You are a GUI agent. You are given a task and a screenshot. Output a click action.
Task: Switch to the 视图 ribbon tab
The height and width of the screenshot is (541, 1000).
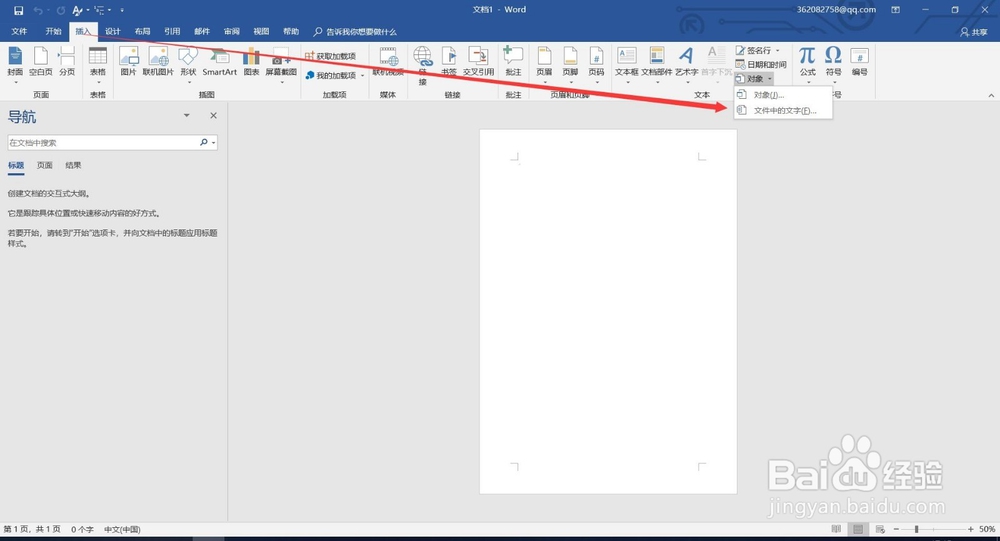point(261,31)
